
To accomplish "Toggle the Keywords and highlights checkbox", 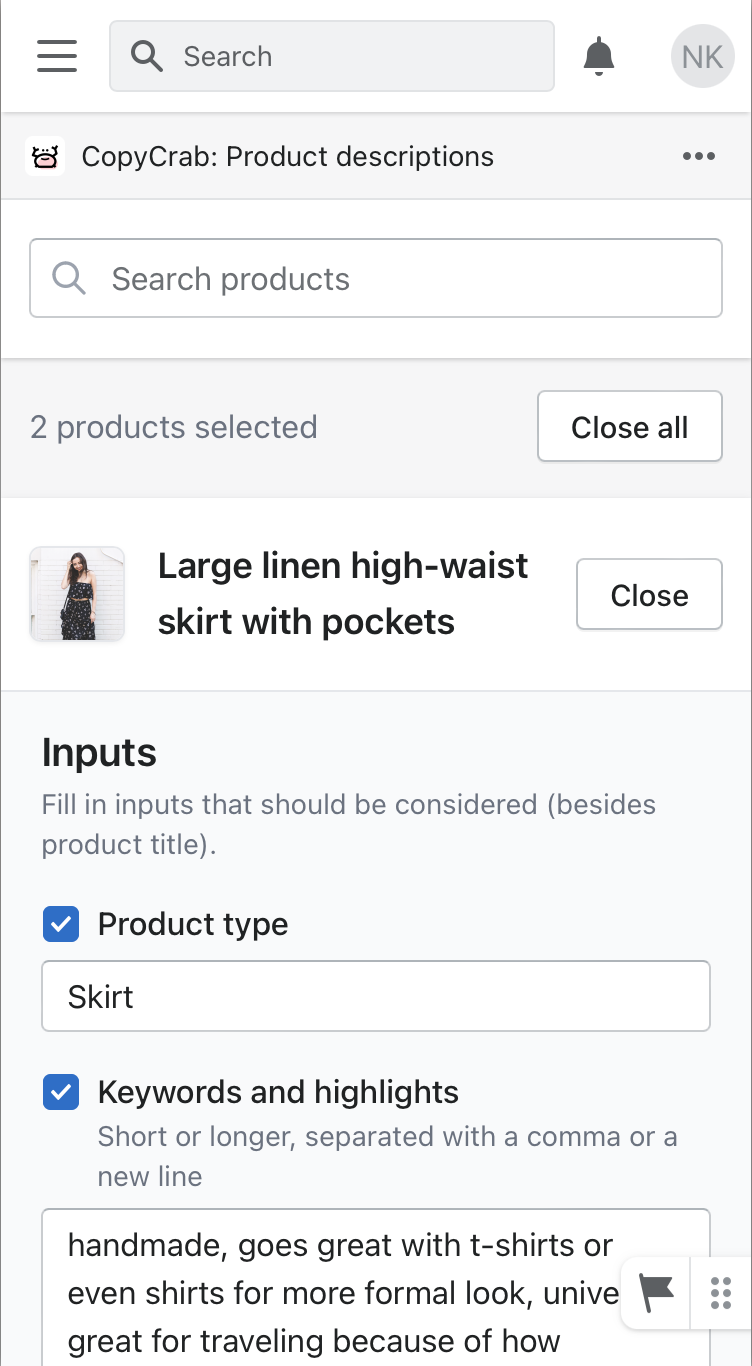I will click(x=61, y=1092).
